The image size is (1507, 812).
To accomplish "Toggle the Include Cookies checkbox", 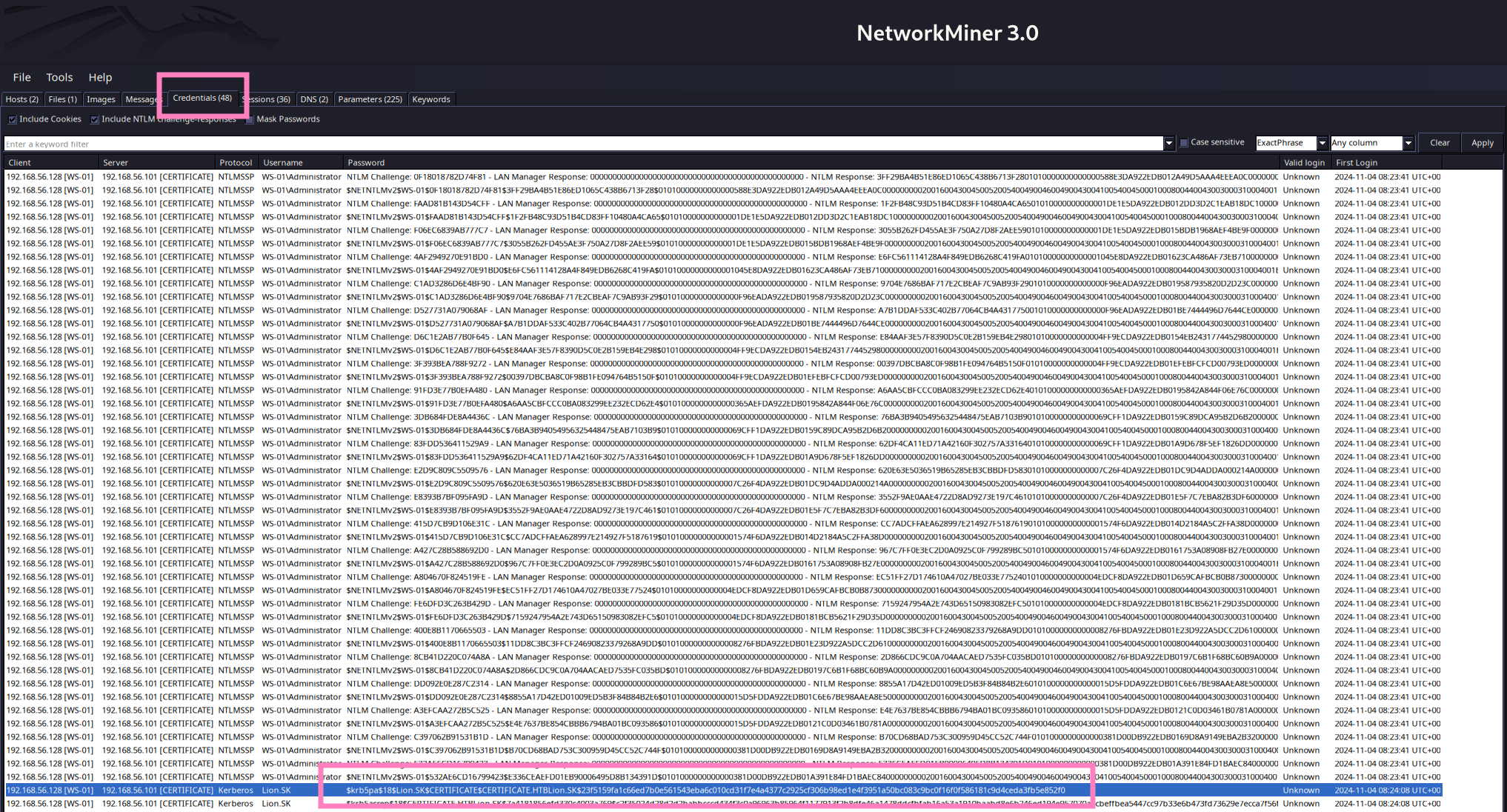I will click(x=13, y=119).
